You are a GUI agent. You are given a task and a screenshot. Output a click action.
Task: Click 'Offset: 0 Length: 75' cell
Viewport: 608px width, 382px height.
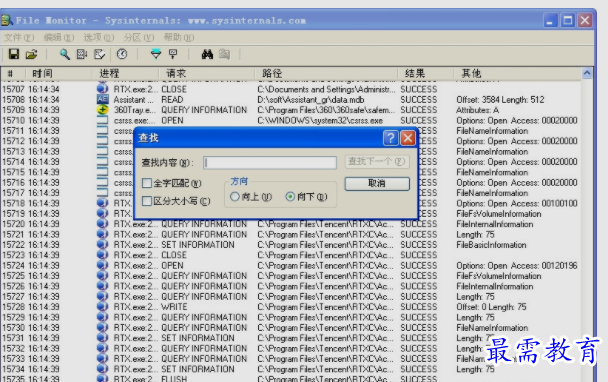tap(491, 307)
